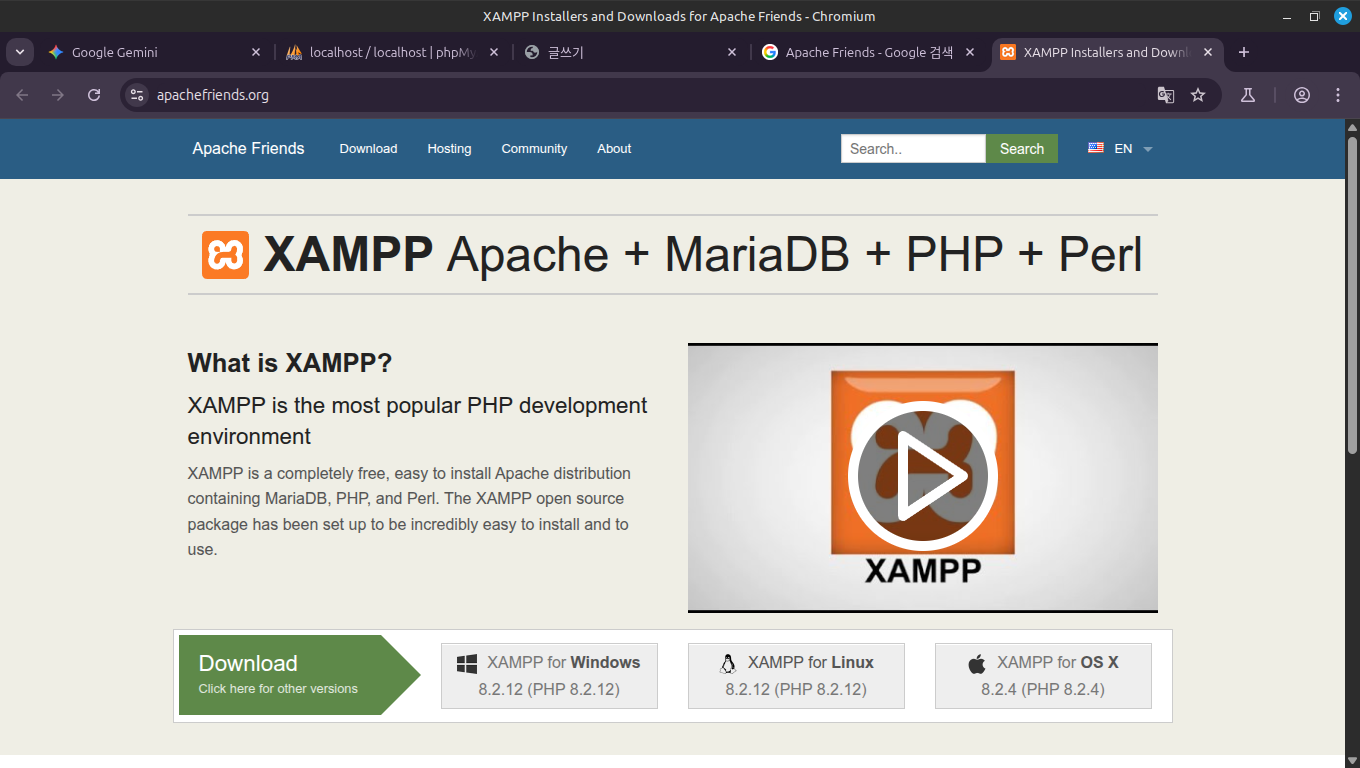Download XAMPP for OS X 8.2.4
Image resolution: width=1360 pixels, height=768 pixels.
pos(1043,676)
